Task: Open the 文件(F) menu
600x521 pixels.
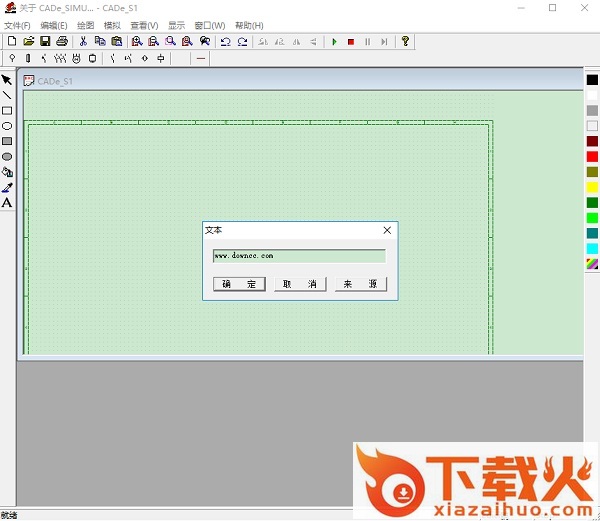Action: point(17,26)
